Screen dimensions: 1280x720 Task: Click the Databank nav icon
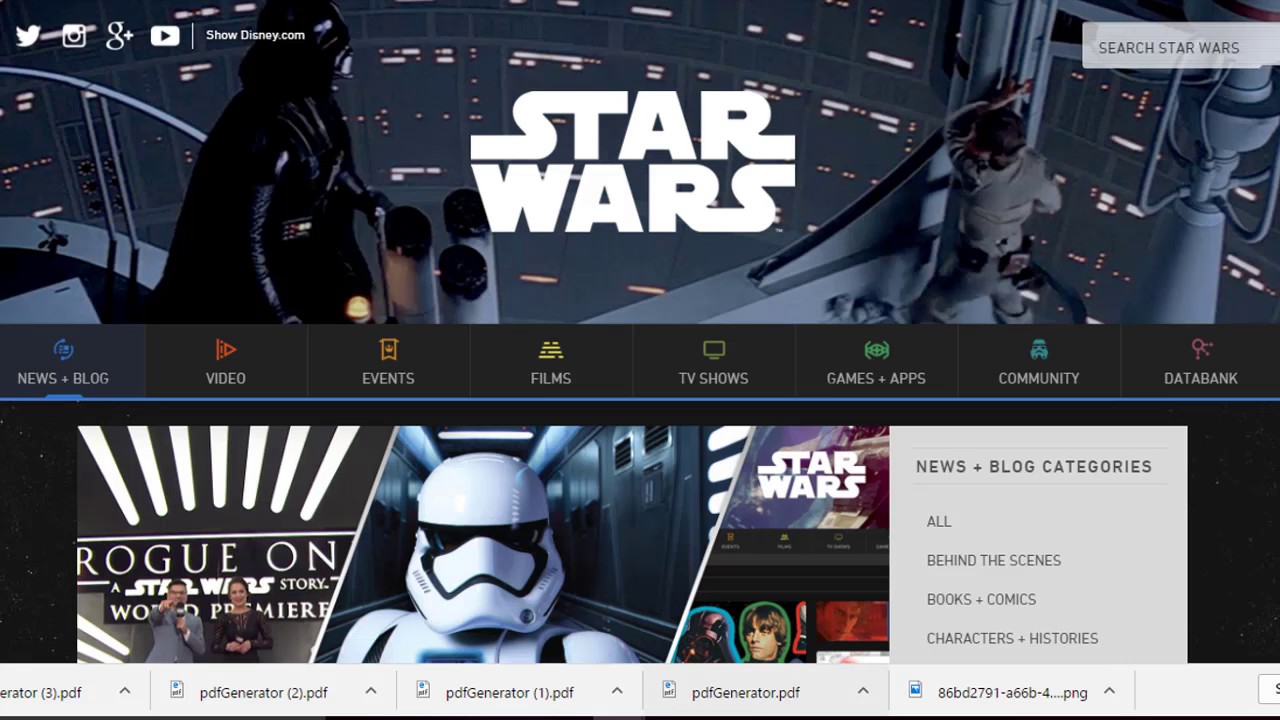pos(1201,349)
